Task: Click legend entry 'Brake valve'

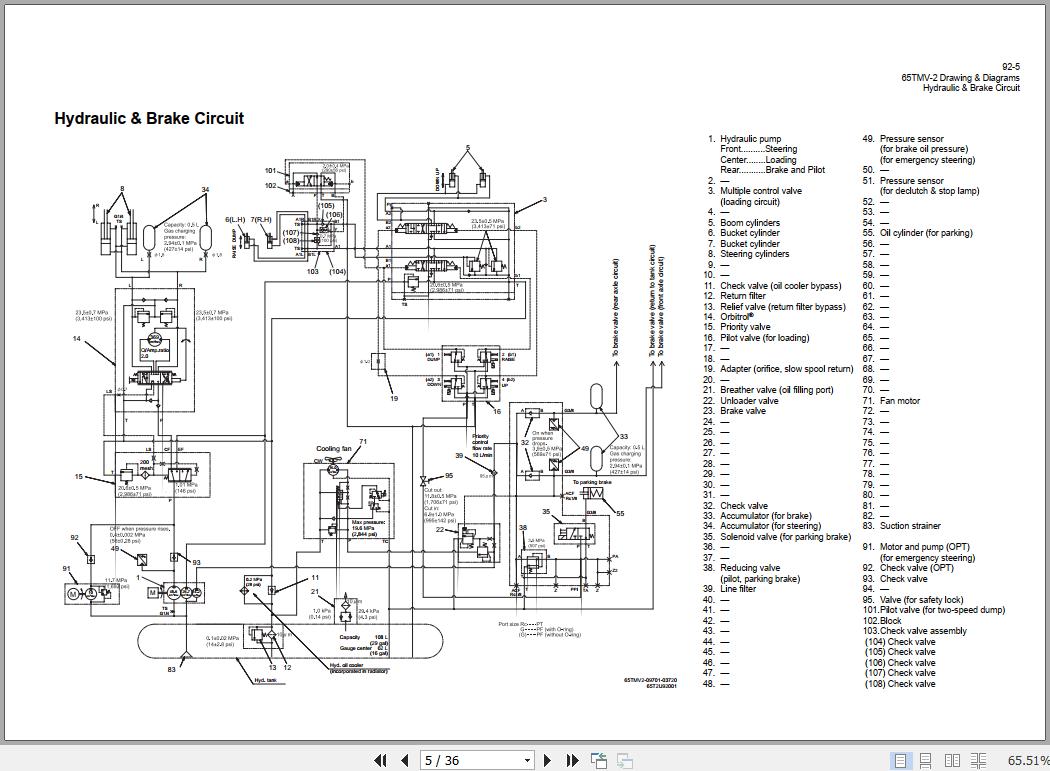Action: tap(743, 411)
